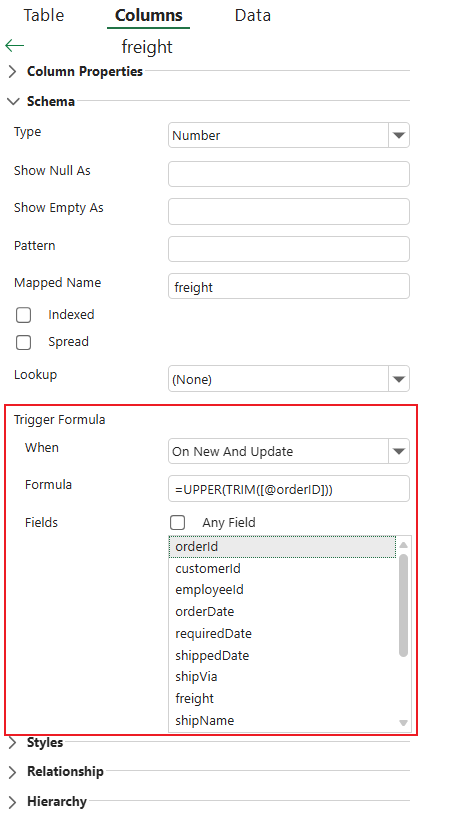Click the Fields list scrollbar thumb
Screen dimensions: 458x831
(403, 605)
